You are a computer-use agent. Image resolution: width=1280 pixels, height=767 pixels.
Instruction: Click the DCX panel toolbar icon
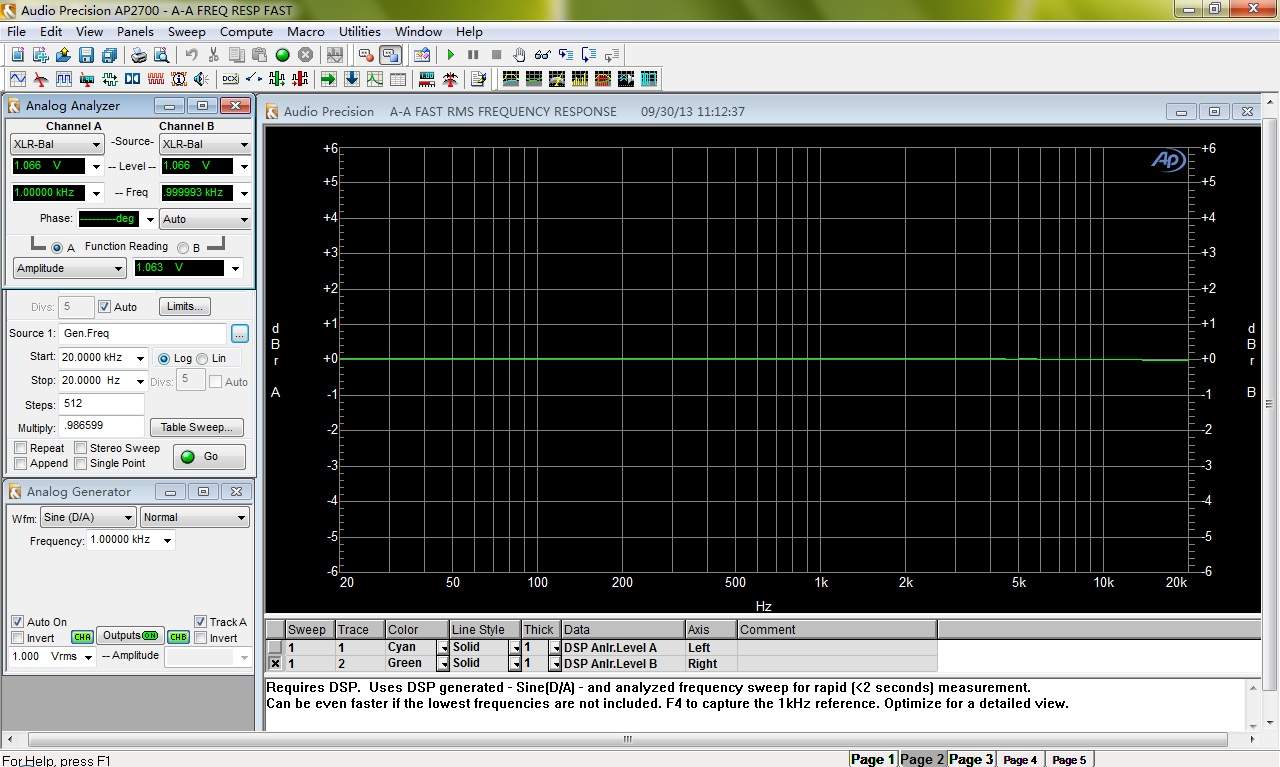click(230, 79)
